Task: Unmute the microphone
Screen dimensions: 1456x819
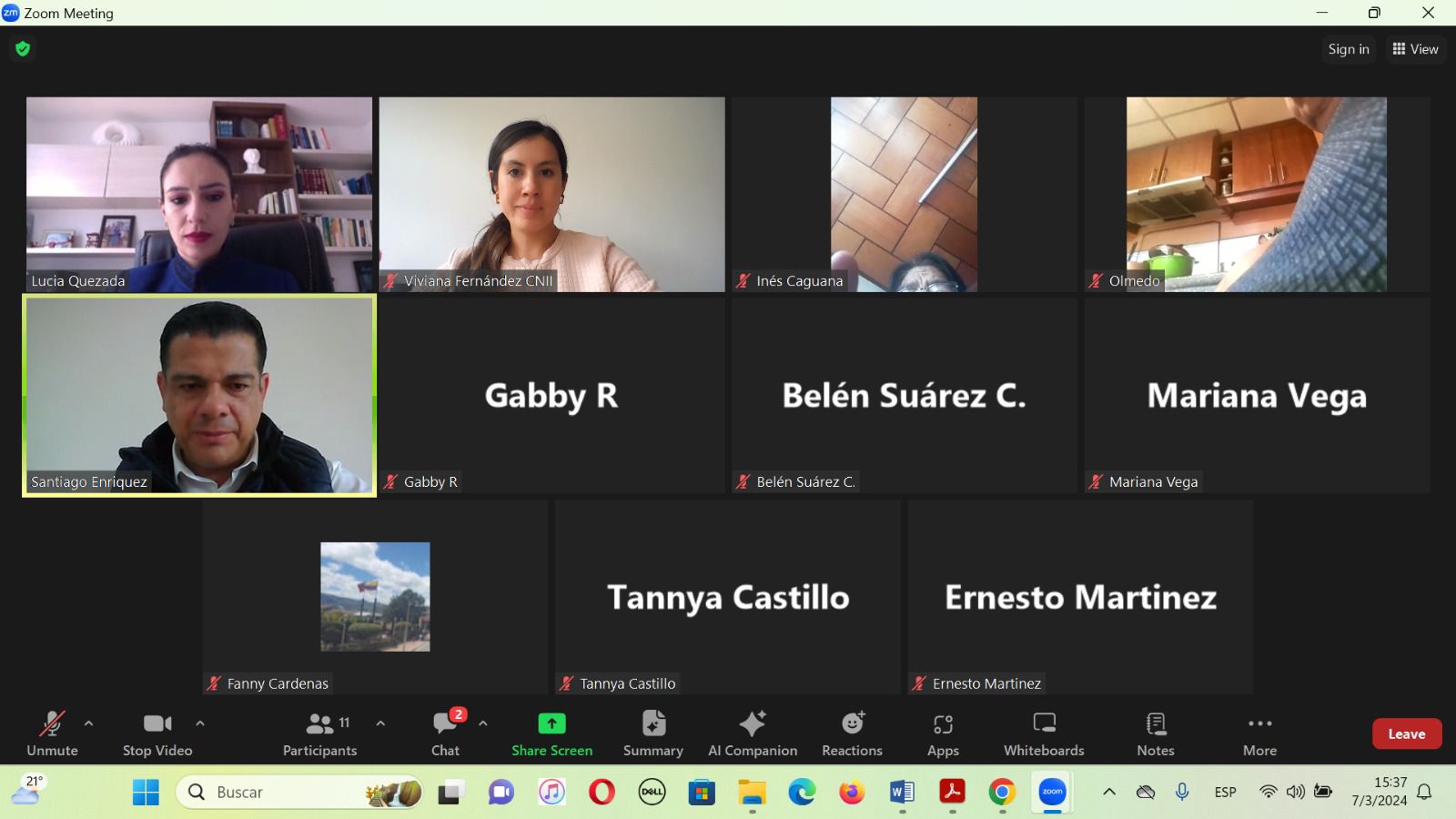Action: (52, 733)
